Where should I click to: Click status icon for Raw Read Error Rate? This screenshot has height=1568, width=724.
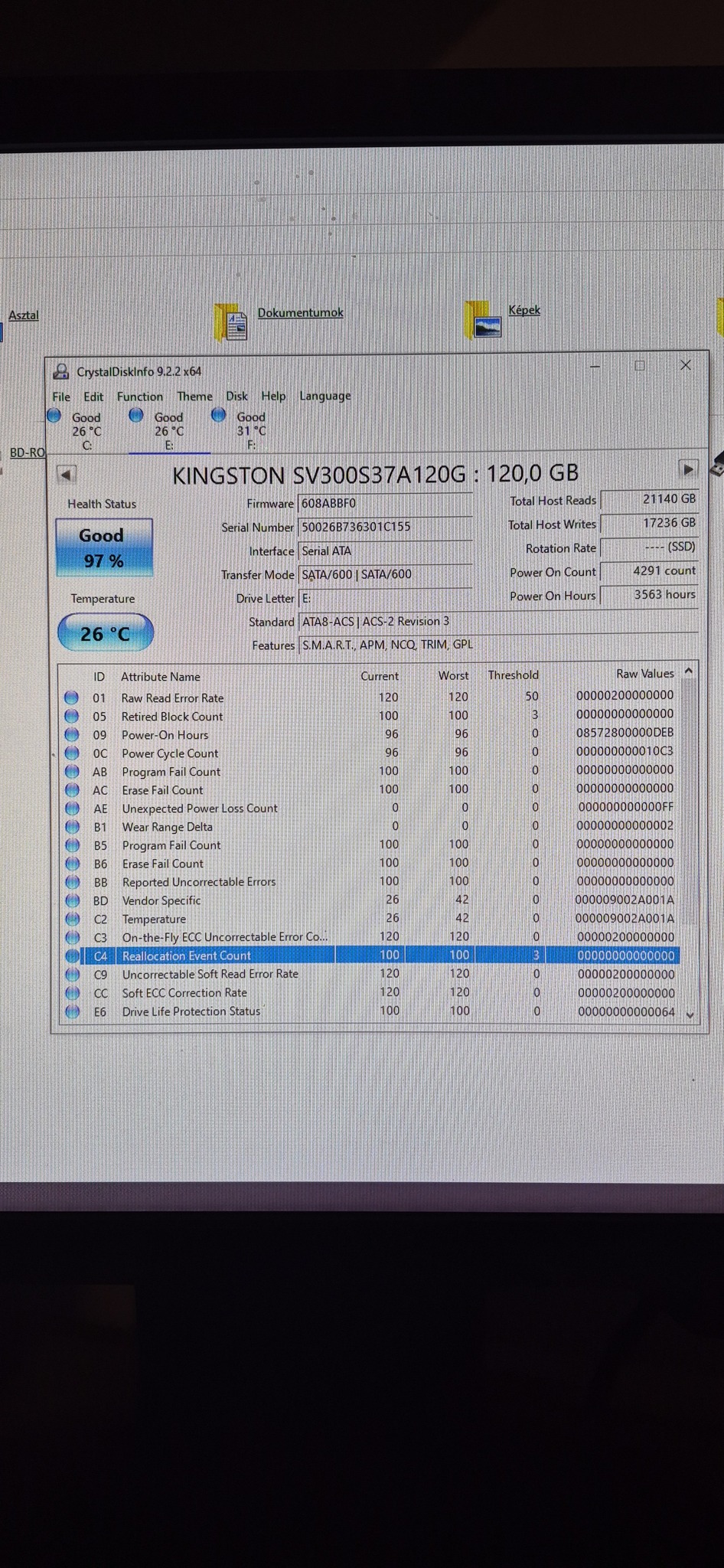click(72, 697)
